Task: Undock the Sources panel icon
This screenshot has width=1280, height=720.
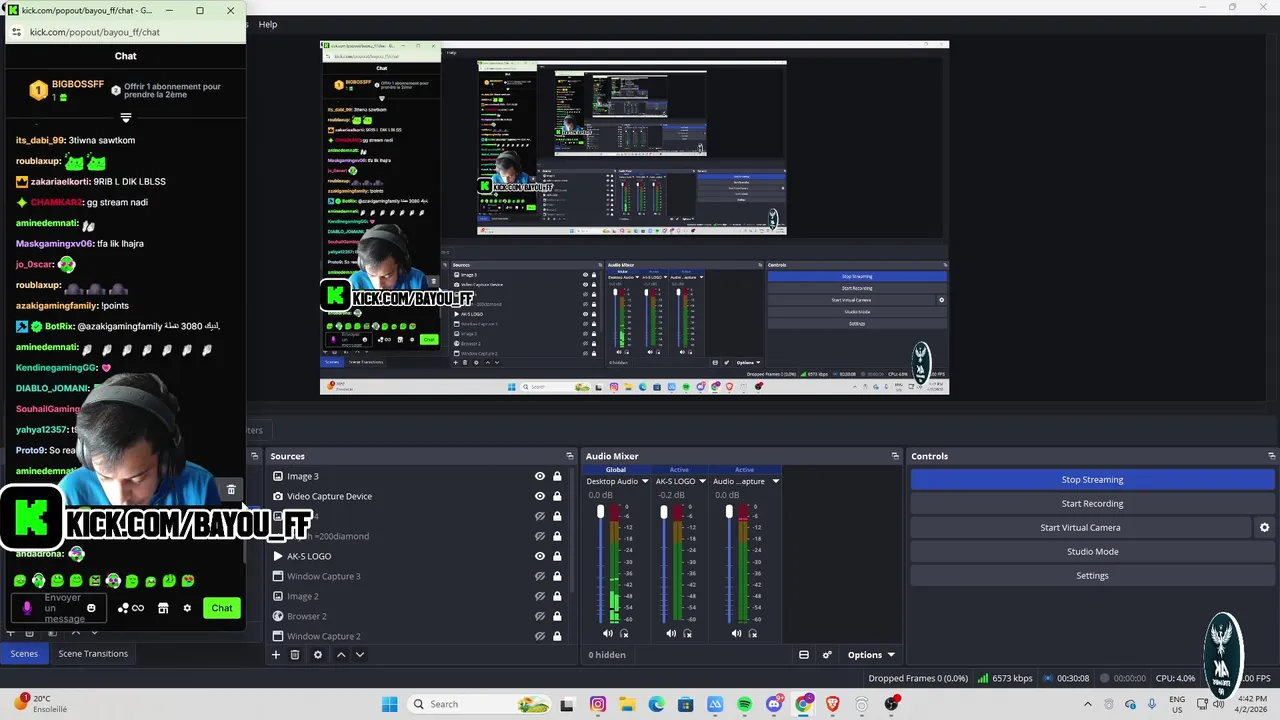Action: tap(570, 456)
